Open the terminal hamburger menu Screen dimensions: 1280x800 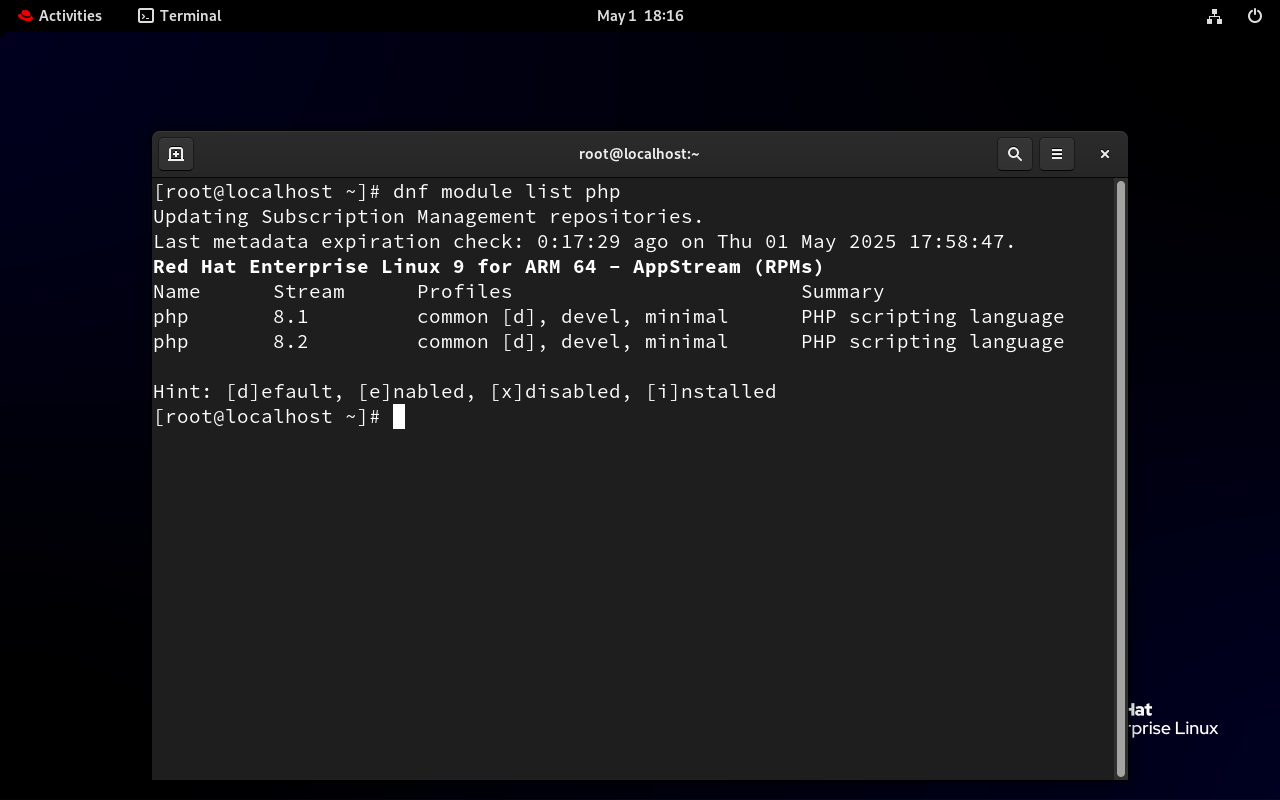coord(1057,154)
